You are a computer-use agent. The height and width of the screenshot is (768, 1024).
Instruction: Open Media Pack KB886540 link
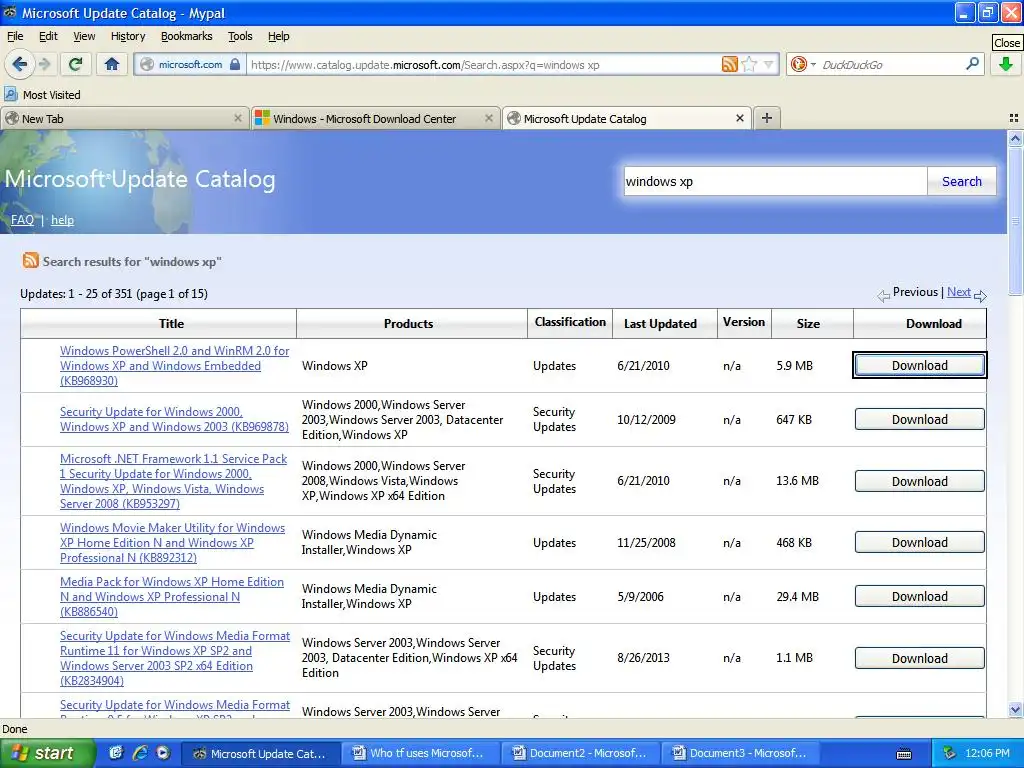pos(172,597)
